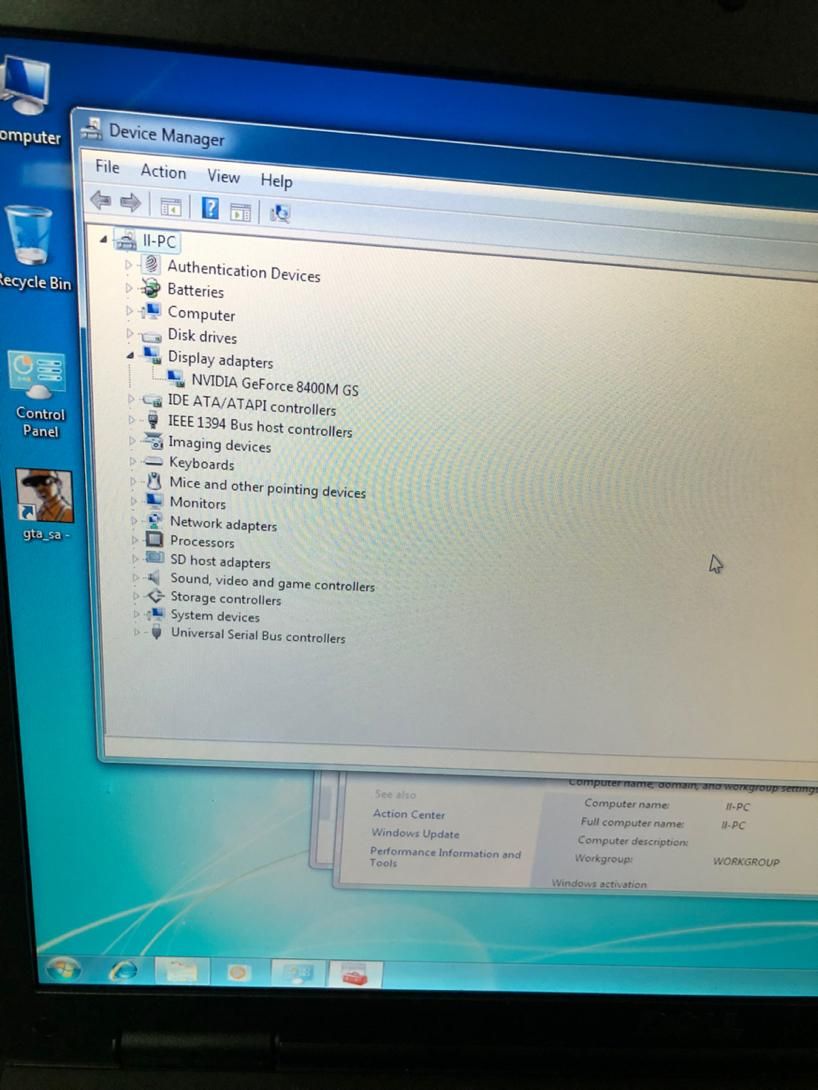Open Windows Explorer folder on taskbar
Screen dimensions: 818x1090
point(181,970)
